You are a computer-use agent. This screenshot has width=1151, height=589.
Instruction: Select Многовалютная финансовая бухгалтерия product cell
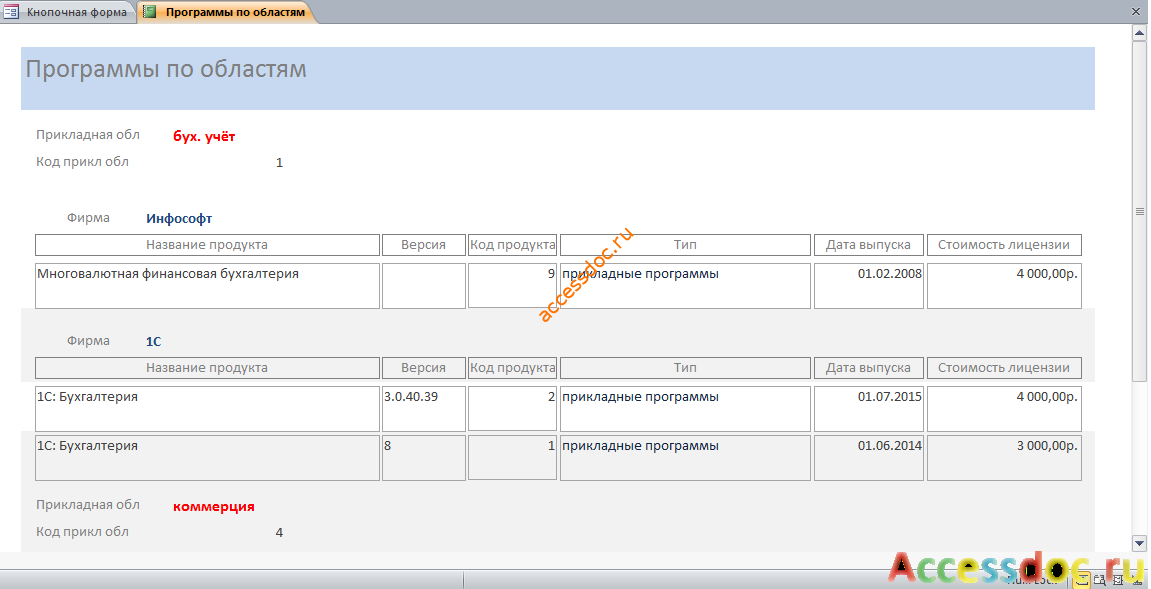tap(207, 286)
